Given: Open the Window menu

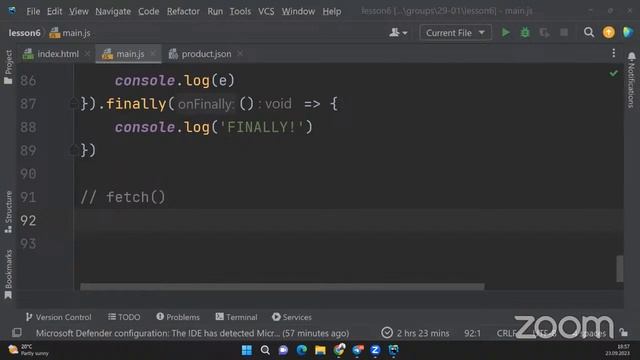Looking at the screenshot, I should [x=298, y=11].
